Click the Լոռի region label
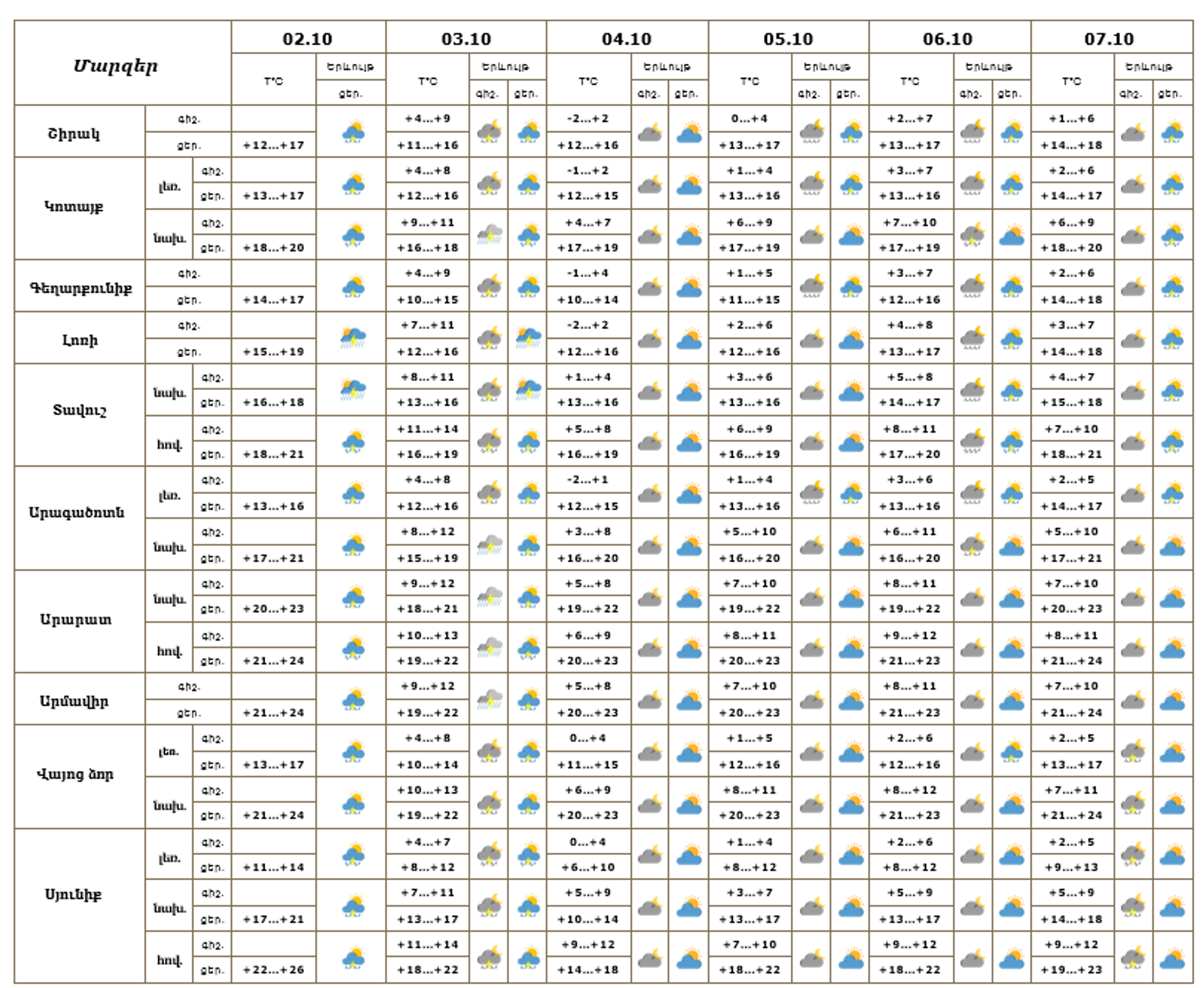The image size is (1204, 988). [x=80, y=340]
